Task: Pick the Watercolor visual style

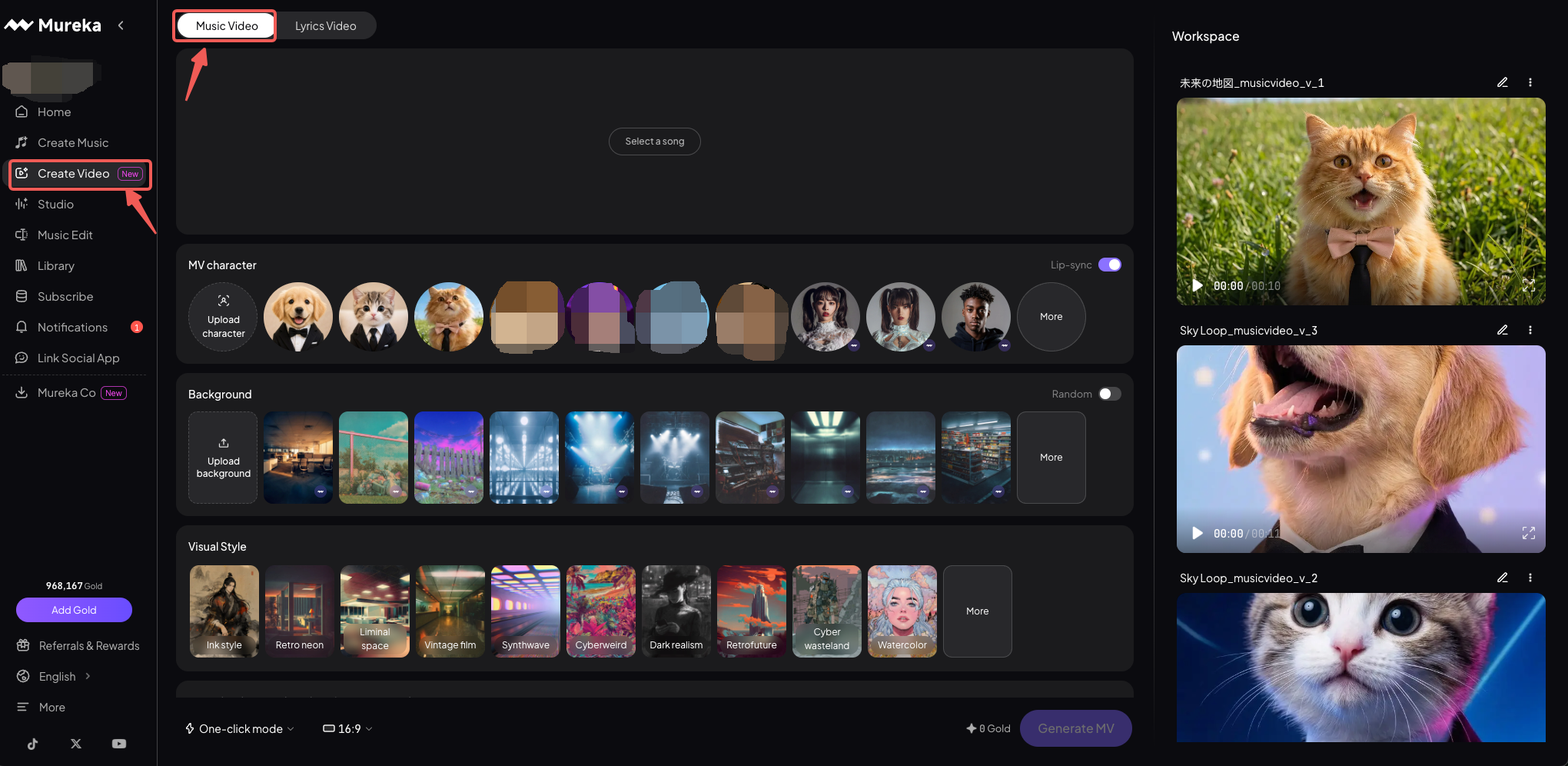Action: click(902, 611)
